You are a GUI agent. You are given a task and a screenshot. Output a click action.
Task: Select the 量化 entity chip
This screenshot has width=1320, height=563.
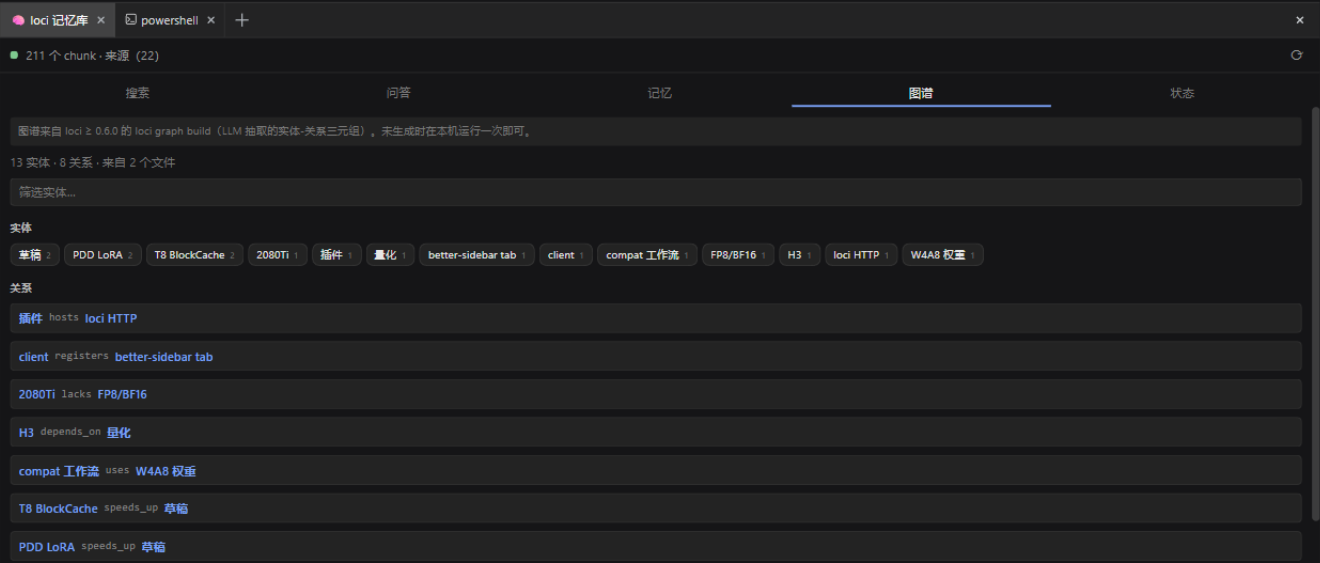tap(390, 255)
